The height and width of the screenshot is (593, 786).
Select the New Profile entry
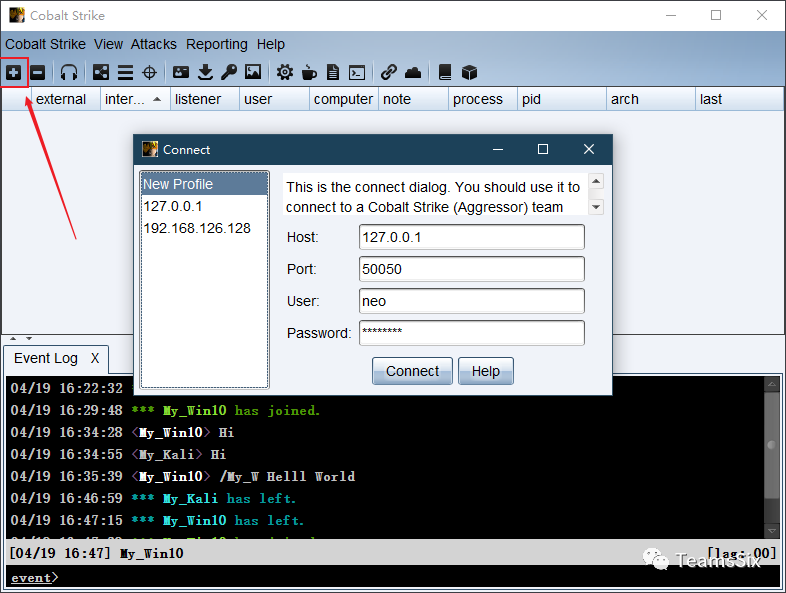[x=205, y=184]
